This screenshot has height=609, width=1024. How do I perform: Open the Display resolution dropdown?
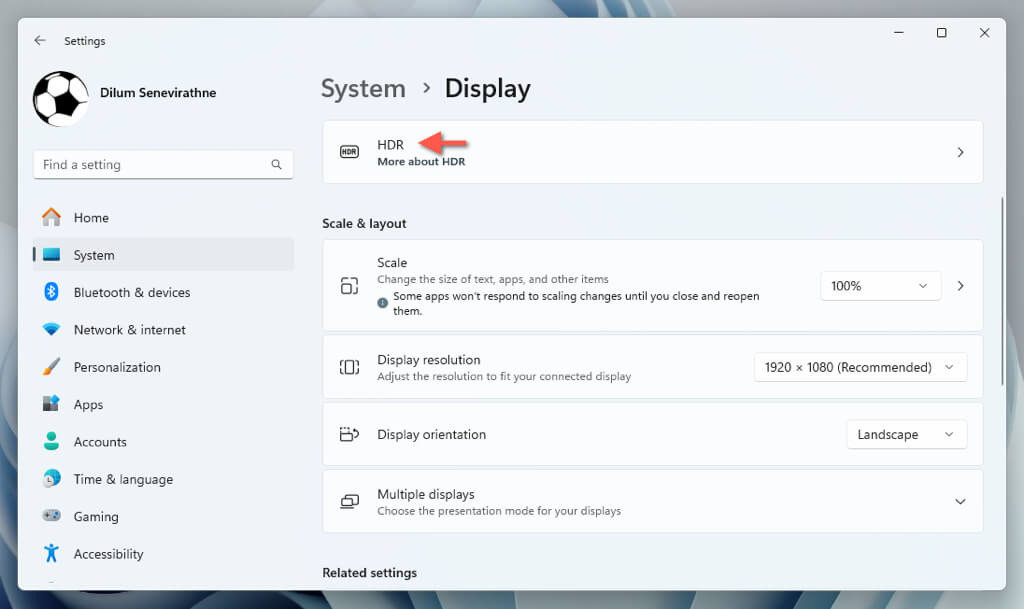tap(860, 367)
